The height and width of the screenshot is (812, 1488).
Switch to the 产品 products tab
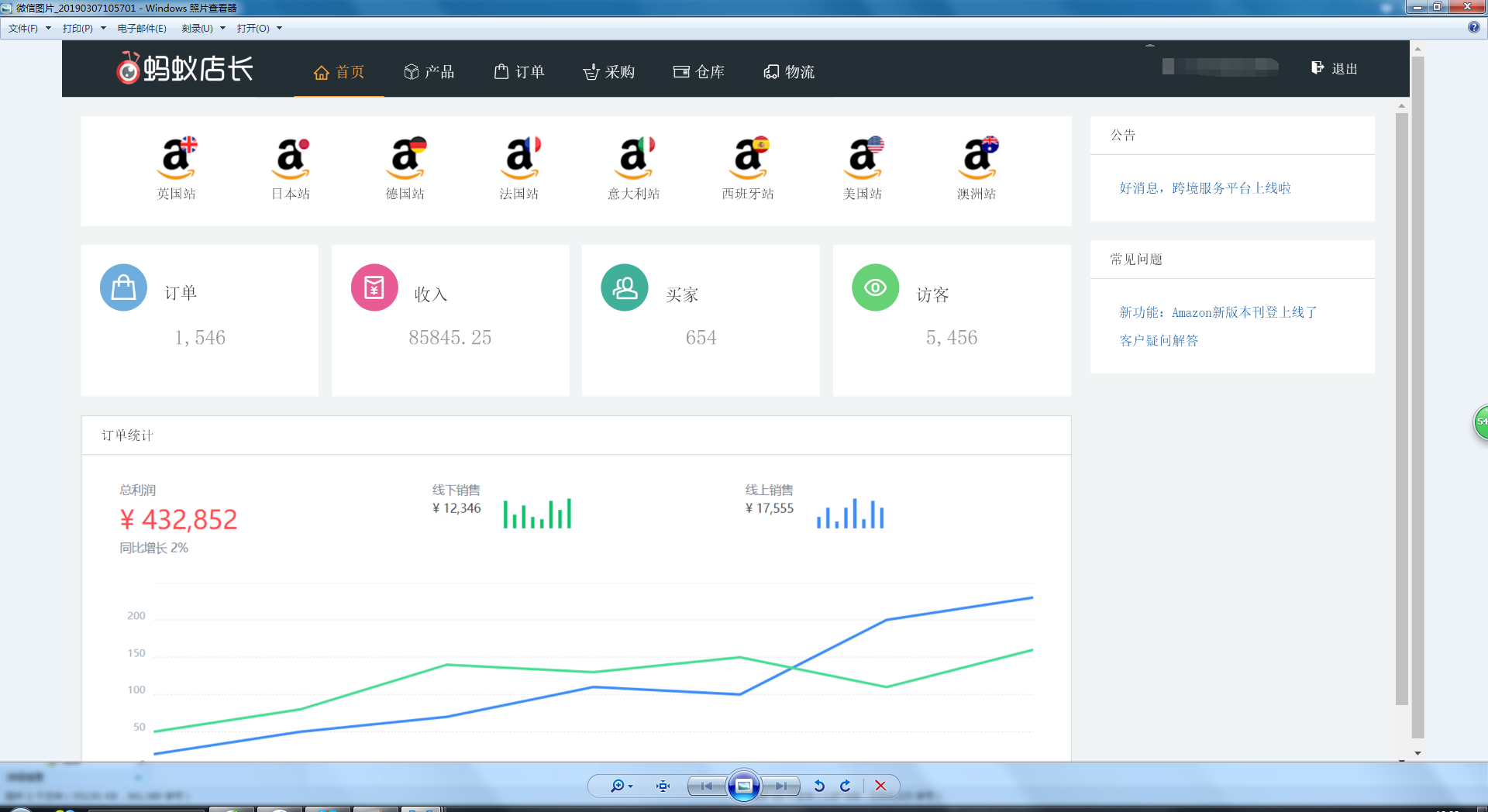[x=430, y=72]
